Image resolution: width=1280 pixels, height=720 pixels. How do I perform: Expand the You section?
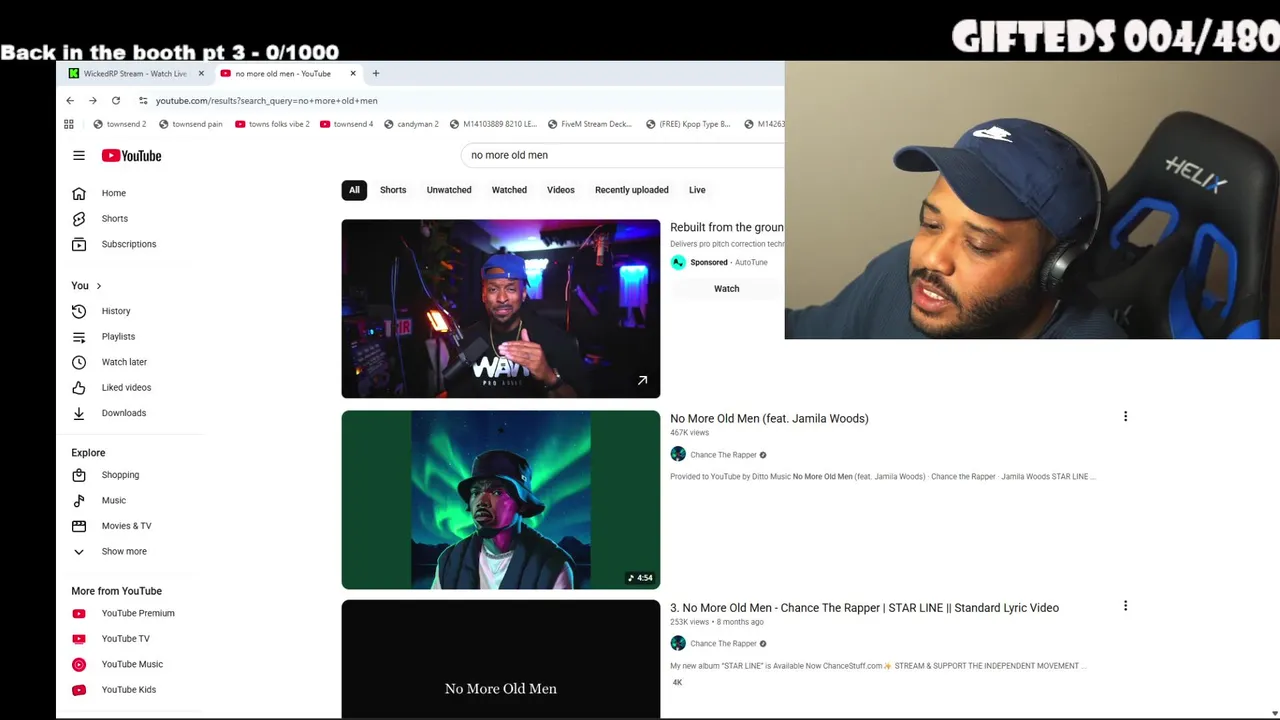coord(86,286)
